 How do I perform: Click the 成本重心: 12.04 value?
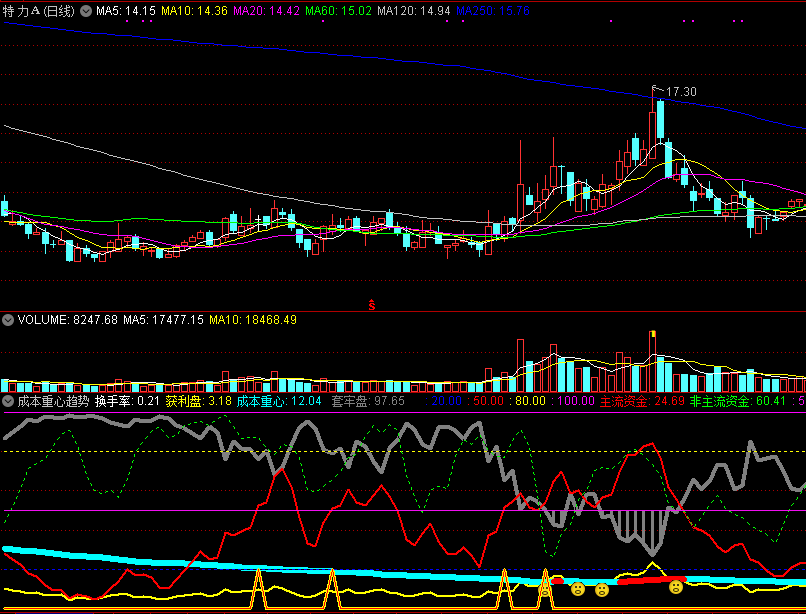tap(279, 401)
